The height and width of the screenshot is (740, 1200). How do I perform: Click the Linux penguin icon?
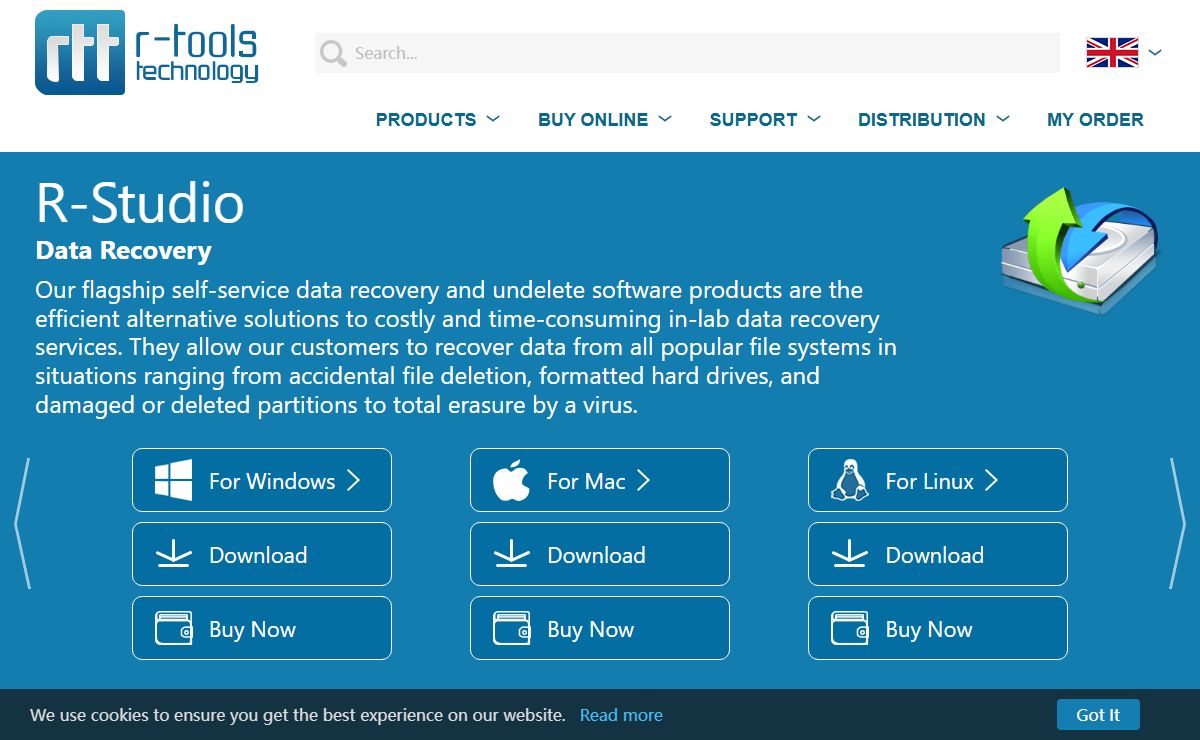[x=849, y=481]
